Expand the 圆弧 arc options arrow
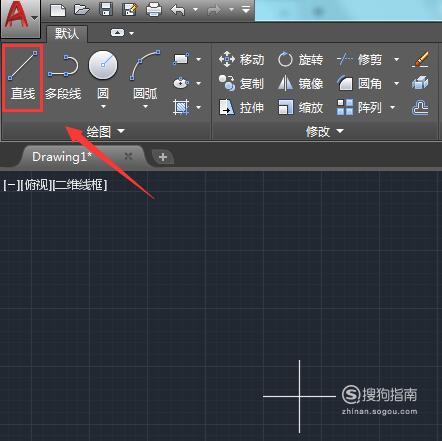The image size is (442, 441). 145,107
